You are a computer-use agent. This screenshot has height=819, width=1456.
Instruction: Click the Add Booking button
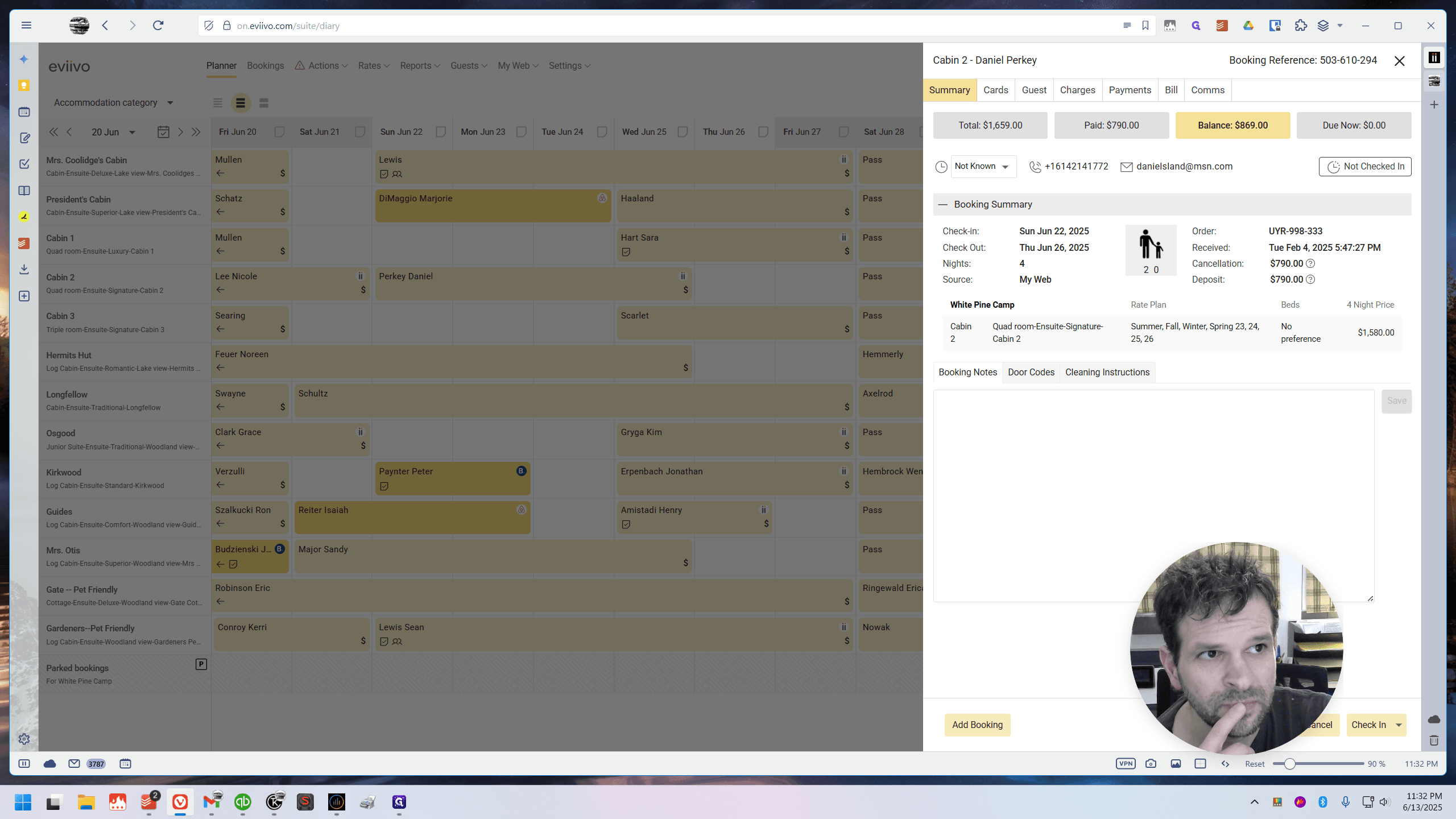(x=977, y=725)
